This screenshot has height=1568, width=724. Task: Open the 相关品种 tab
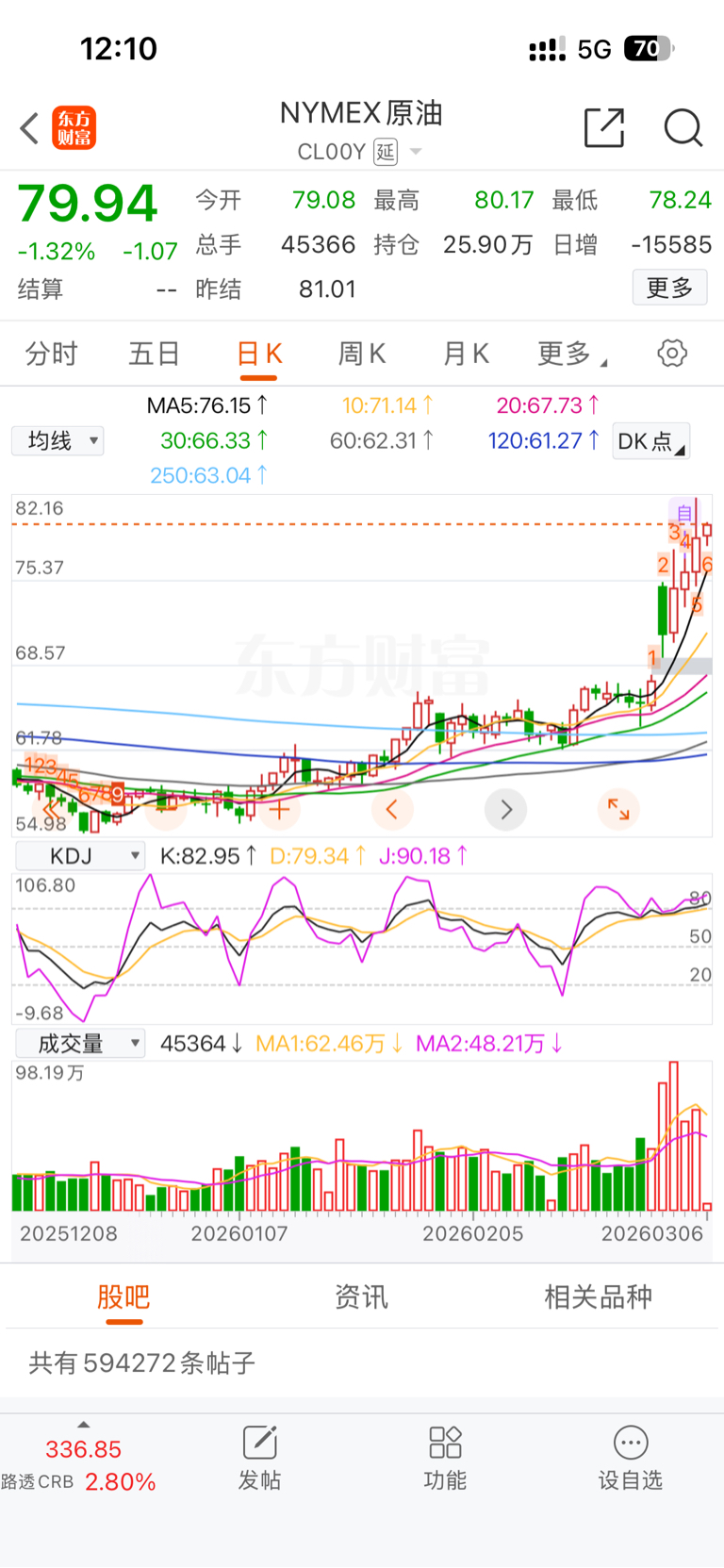coord(599,1297)
